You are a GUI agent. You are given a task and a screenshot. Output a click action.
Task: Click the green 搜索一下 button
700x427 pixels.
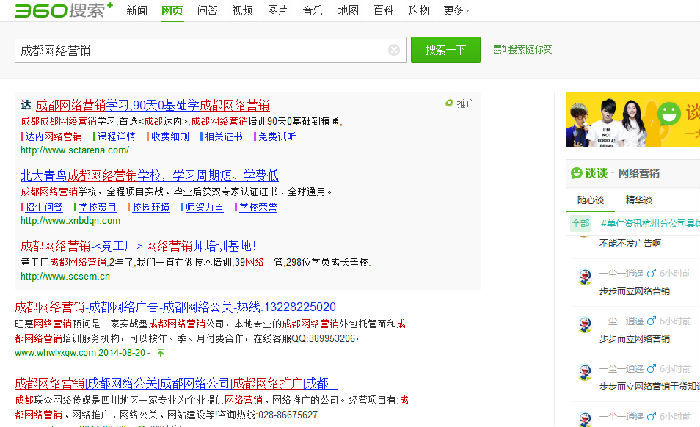coord(446,50)
